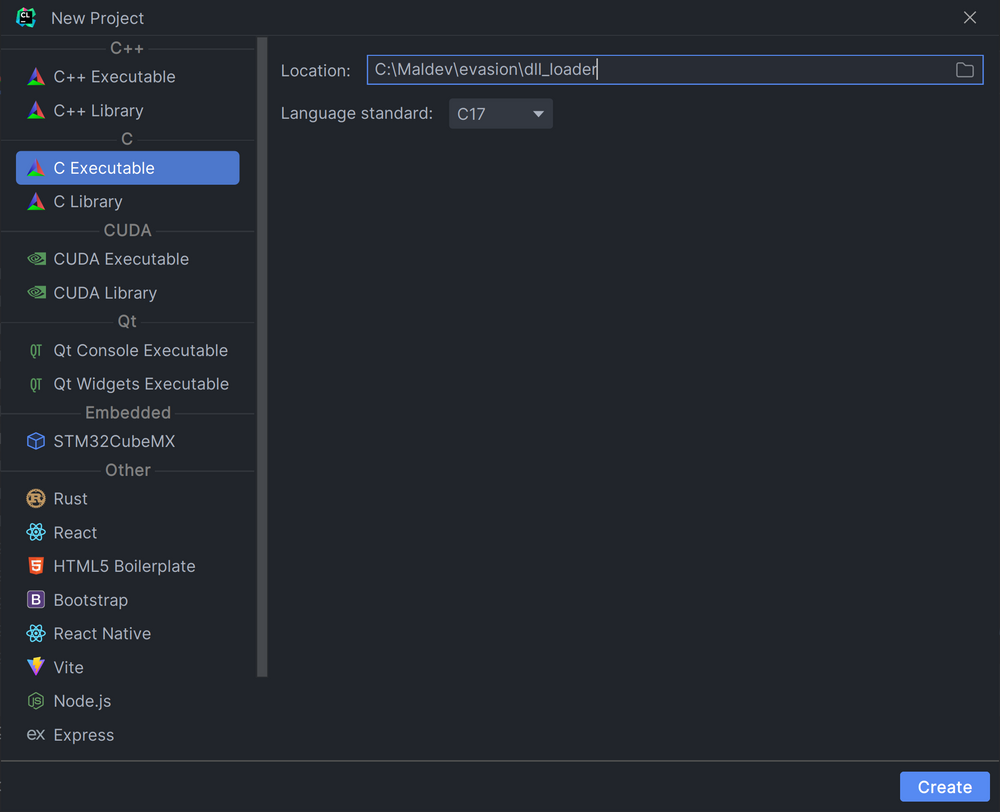The height and width of the screenshot is (812, 1000).
Task: Pick the React project generator
Action: point(75,532)
